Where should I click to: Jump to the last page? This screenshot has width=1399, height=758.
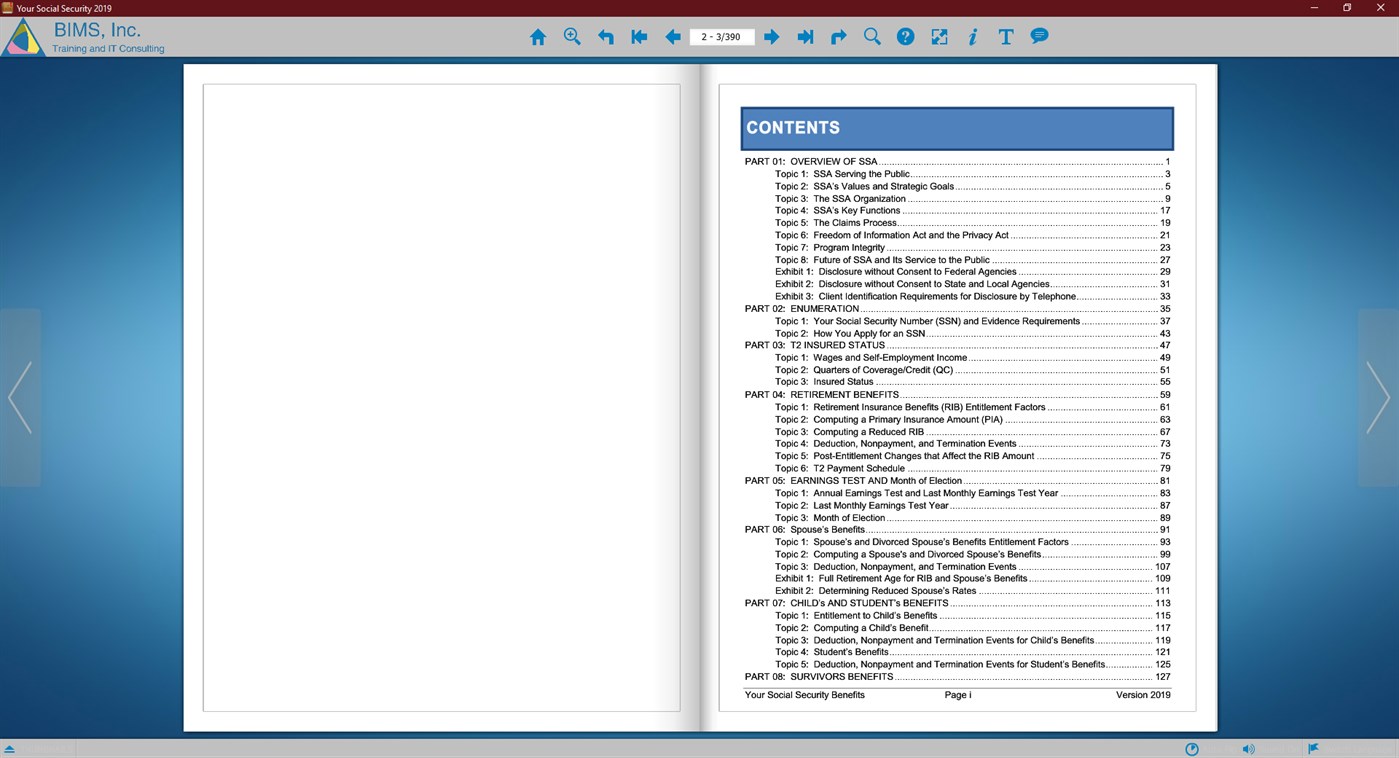click(805, 37)
